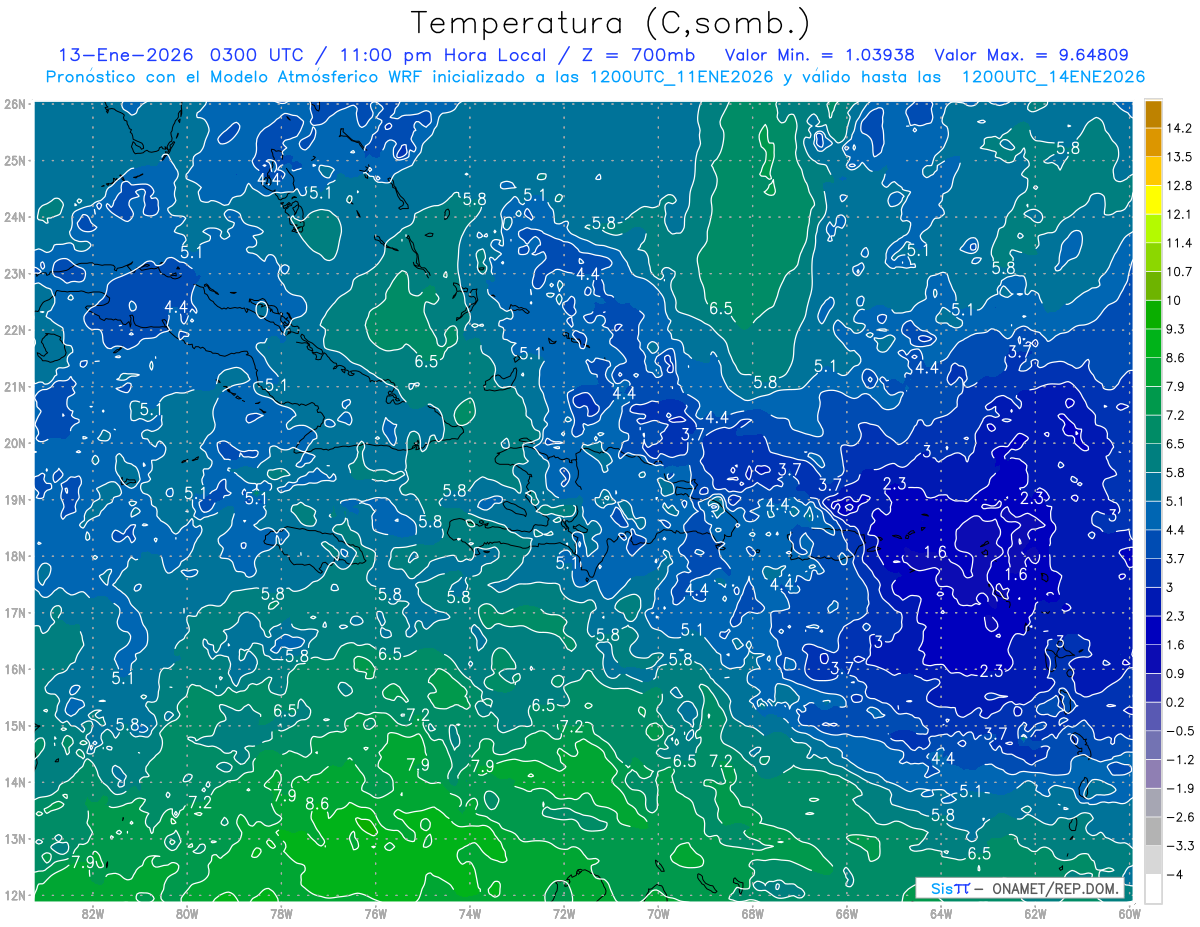The image size is (1200, 927).
Task: Click the '70W' longitude axis label
Action: click(658, 913)
